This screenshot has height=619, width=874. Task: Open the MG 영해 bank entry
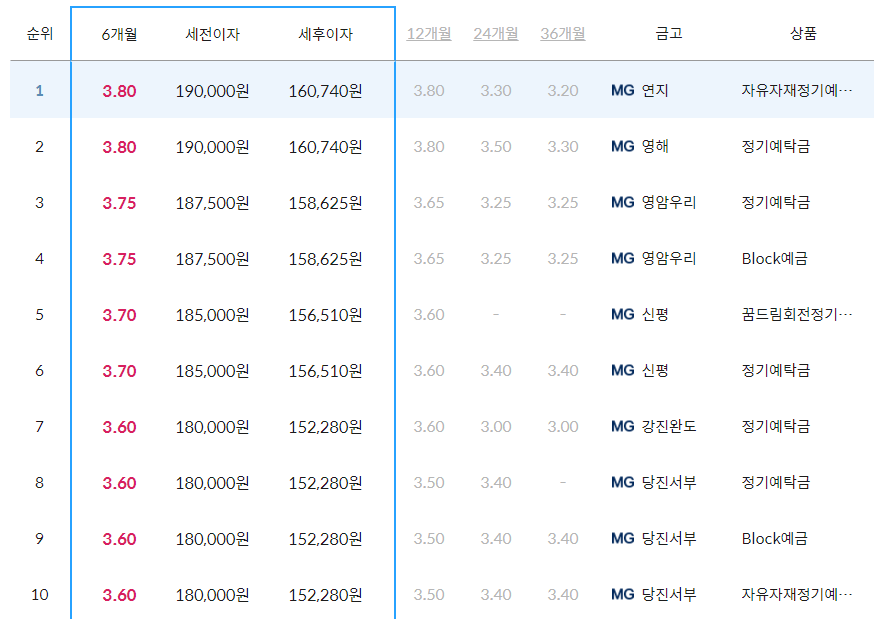pyautogui.click(x=639, y=147)
